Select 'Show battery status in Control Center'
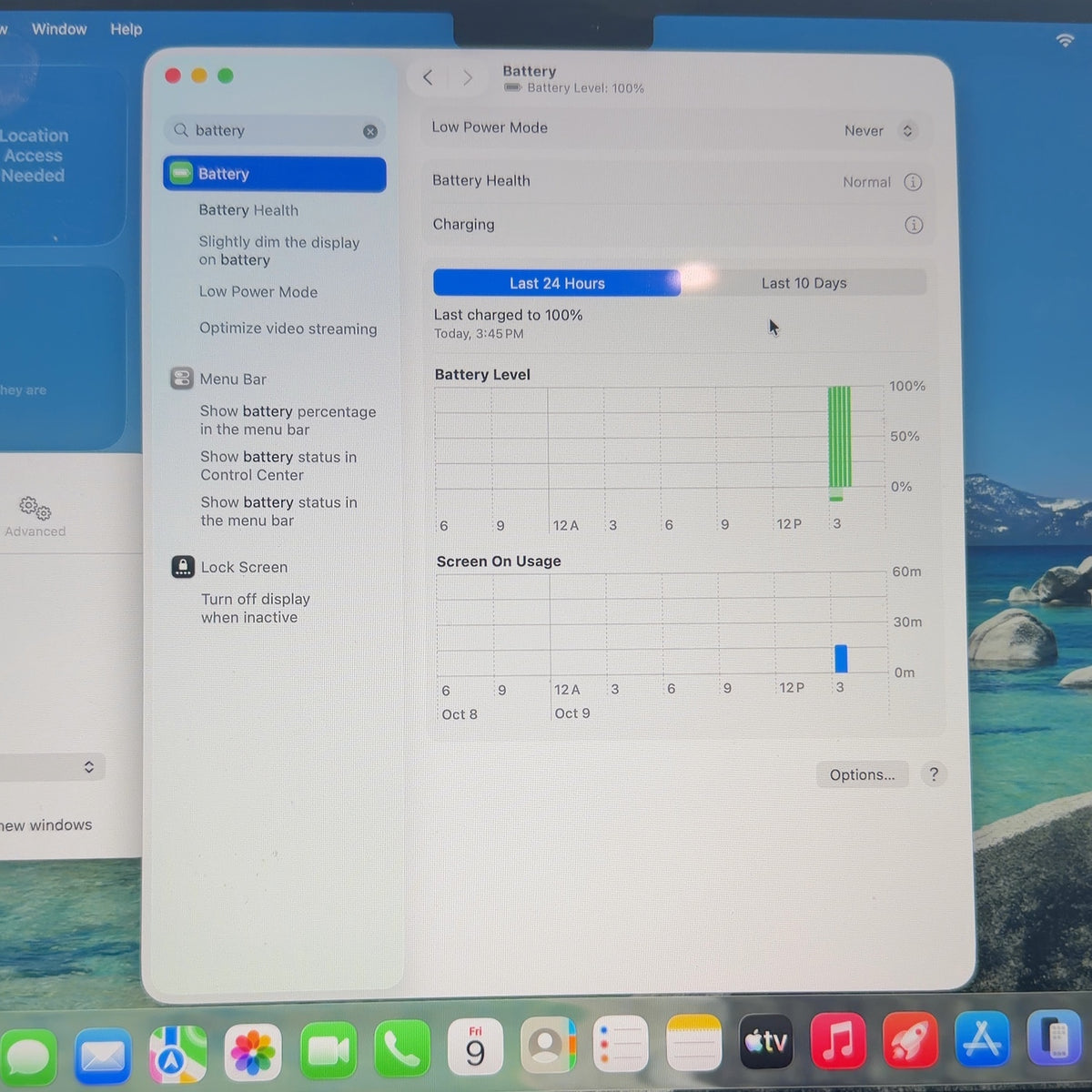The image size is (1092, 1092). click(278, 466)
